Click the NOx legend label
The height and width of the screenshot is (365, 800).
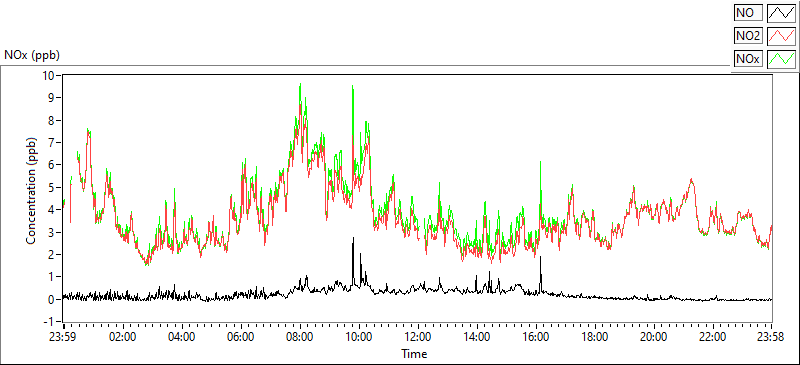point(748,59)
